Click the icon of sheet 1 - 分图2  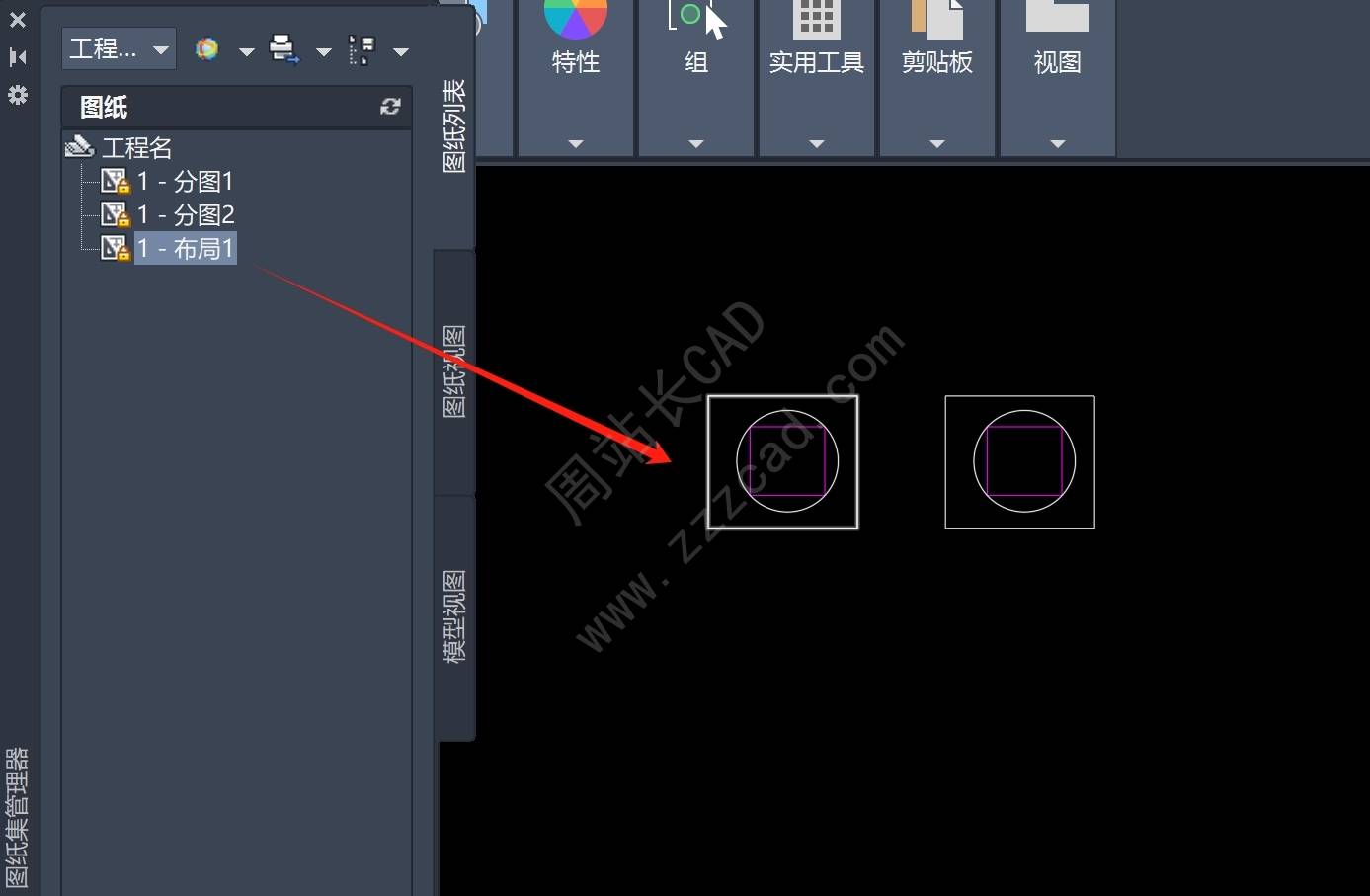point(116,215)
